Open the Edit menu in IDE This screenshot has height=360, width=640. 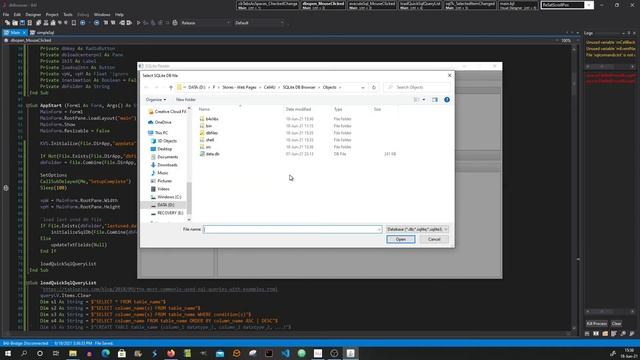coord(17,15)
